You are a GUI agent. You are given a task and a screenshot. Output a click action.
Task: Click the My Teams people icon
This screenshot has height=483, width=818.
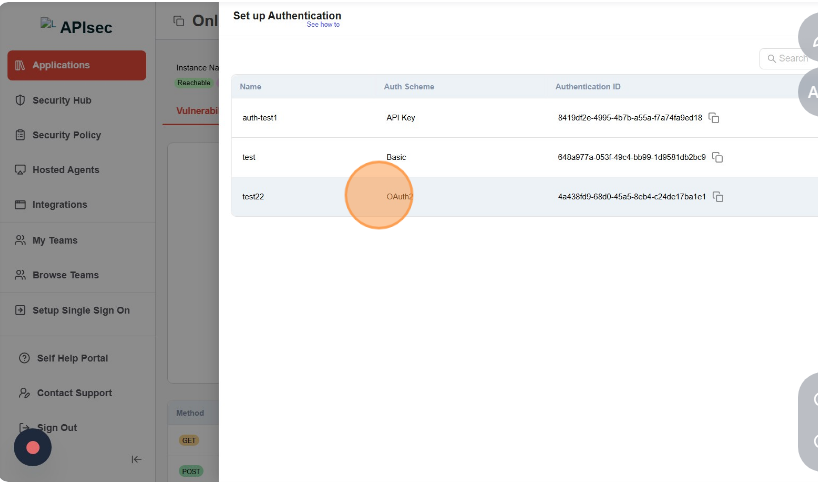(x=20, y=240)
